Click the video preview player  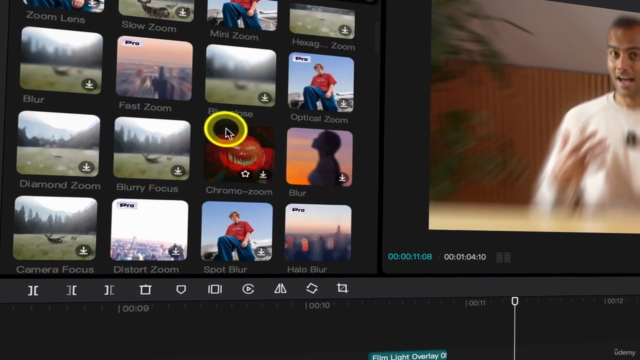pos(534,116)
